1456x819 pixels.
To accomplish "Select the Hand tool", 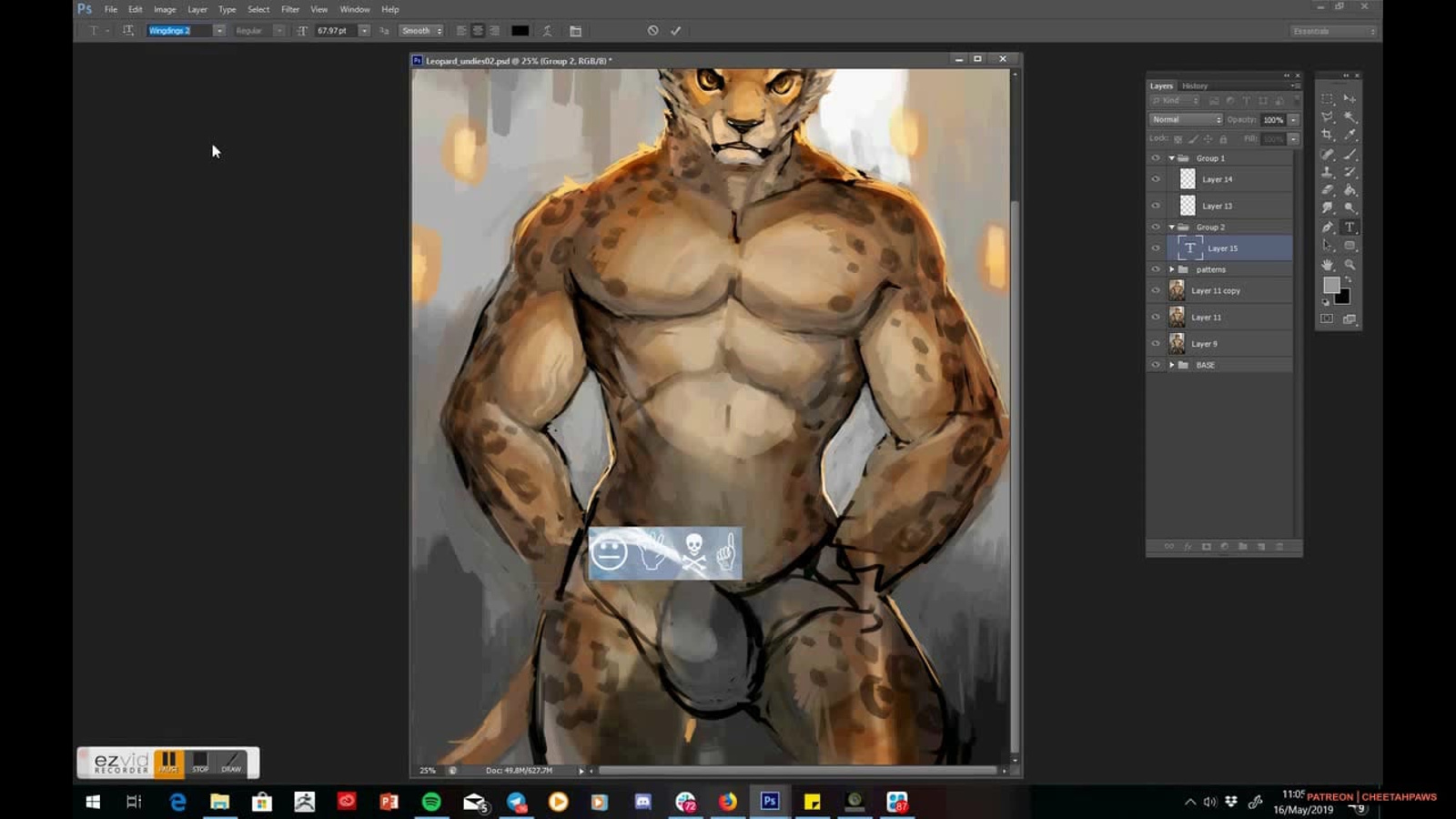I will (x=1328, y=265).
